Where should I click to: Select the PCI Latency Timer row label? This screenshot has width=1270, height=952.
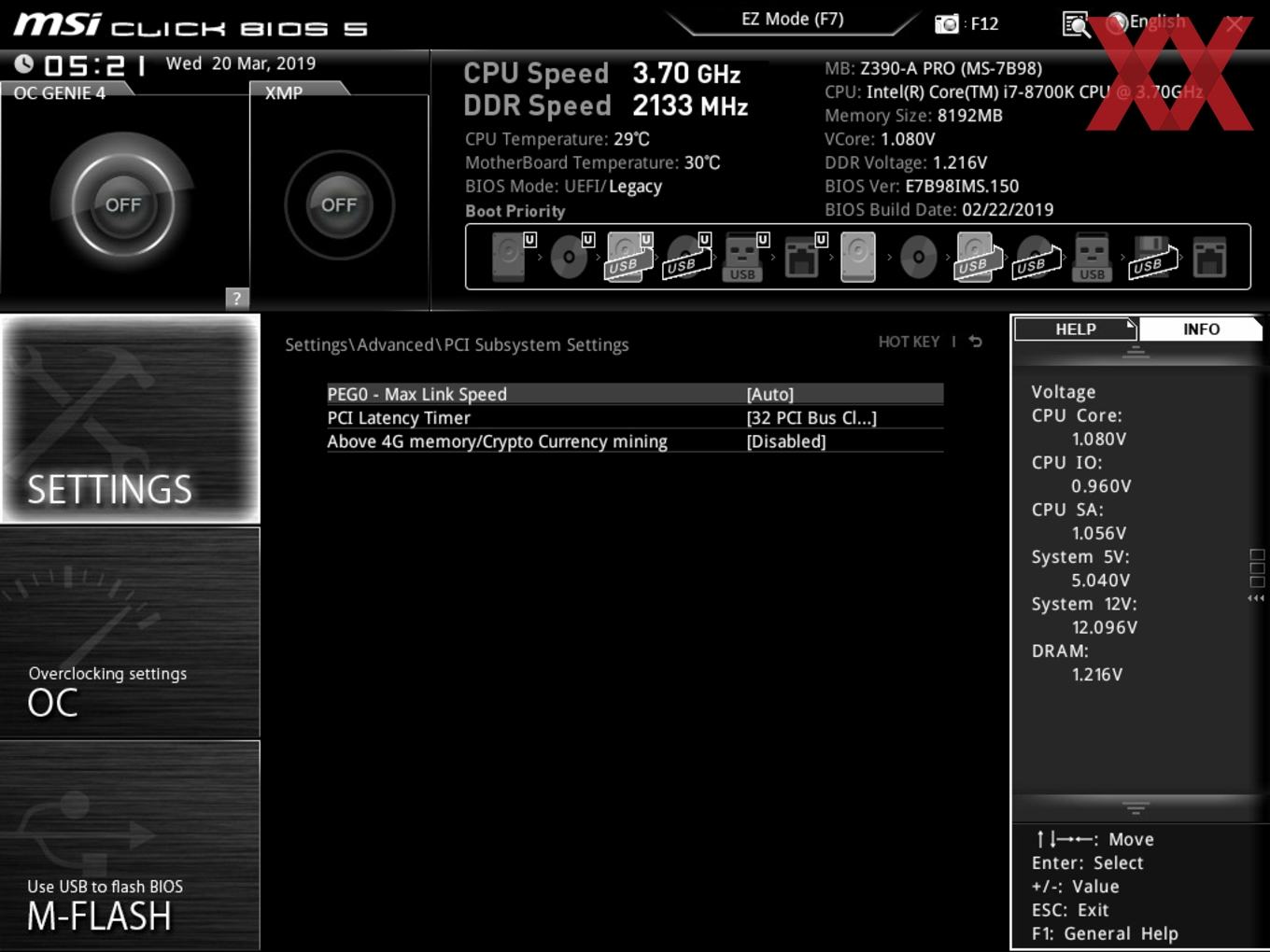pyautogui.click(x=399, y=417)
